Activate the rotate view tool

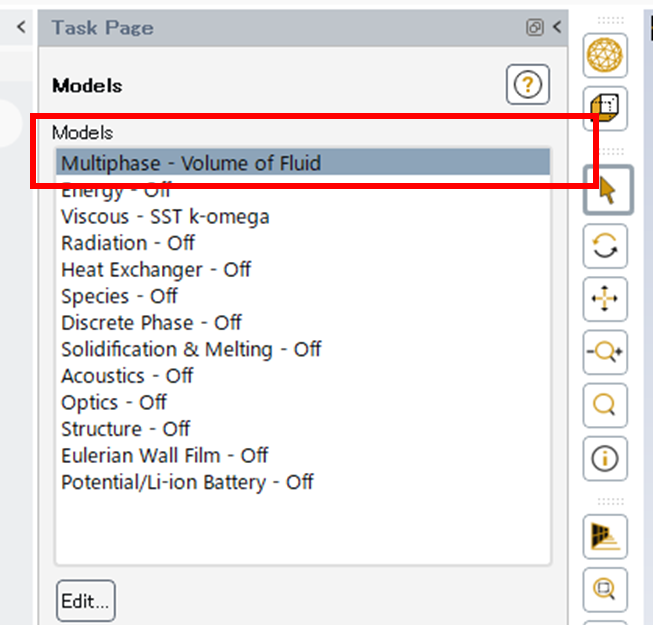(605, 246)
